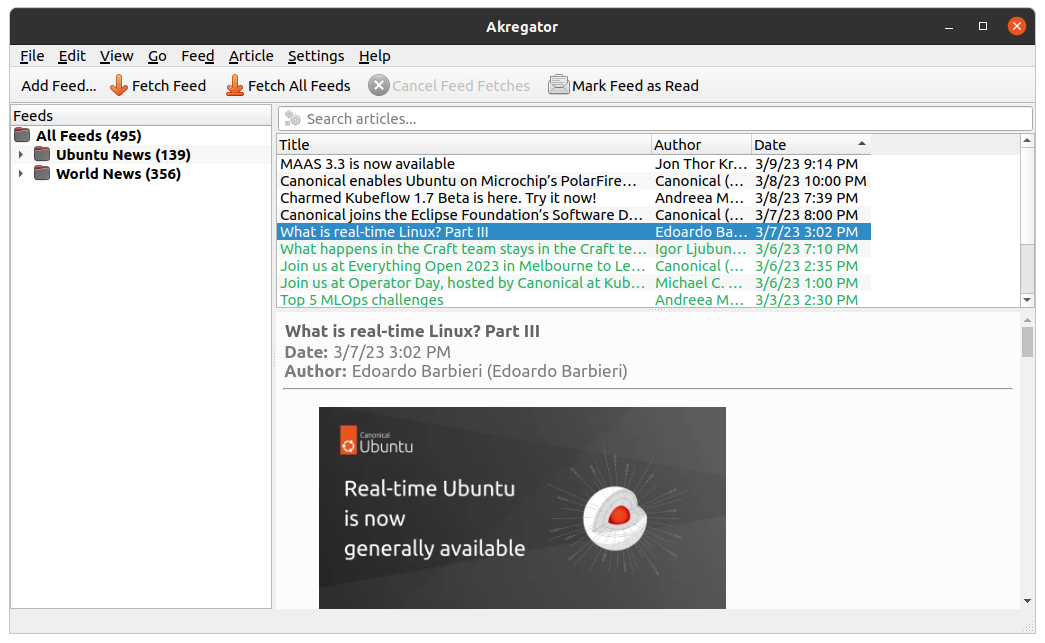The width and height of the screenshot is (1045, 643).
Task: Click the World News folder icon
Action: [43, 173]
